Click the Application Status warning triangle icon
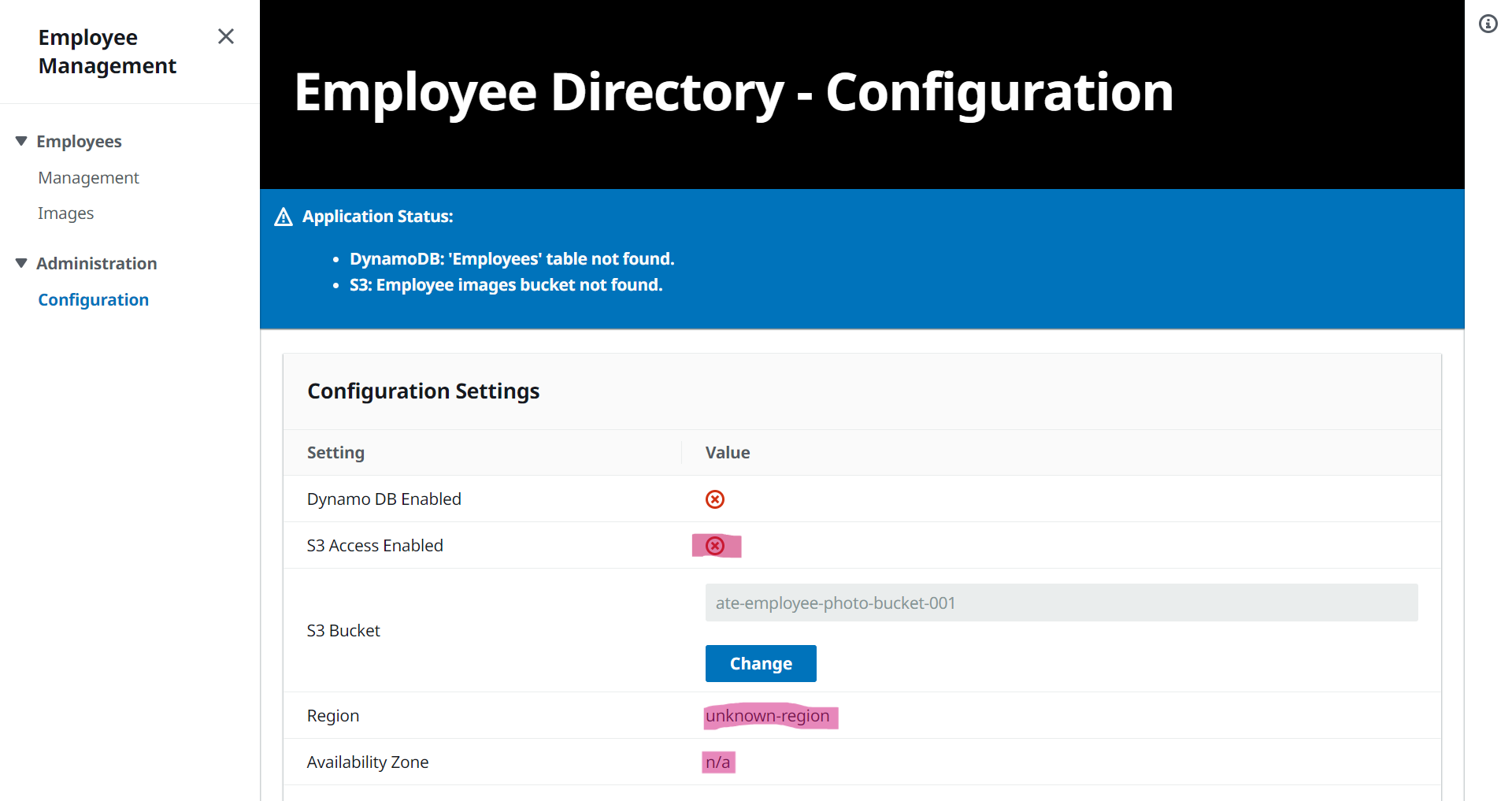 tap(283, 217)
